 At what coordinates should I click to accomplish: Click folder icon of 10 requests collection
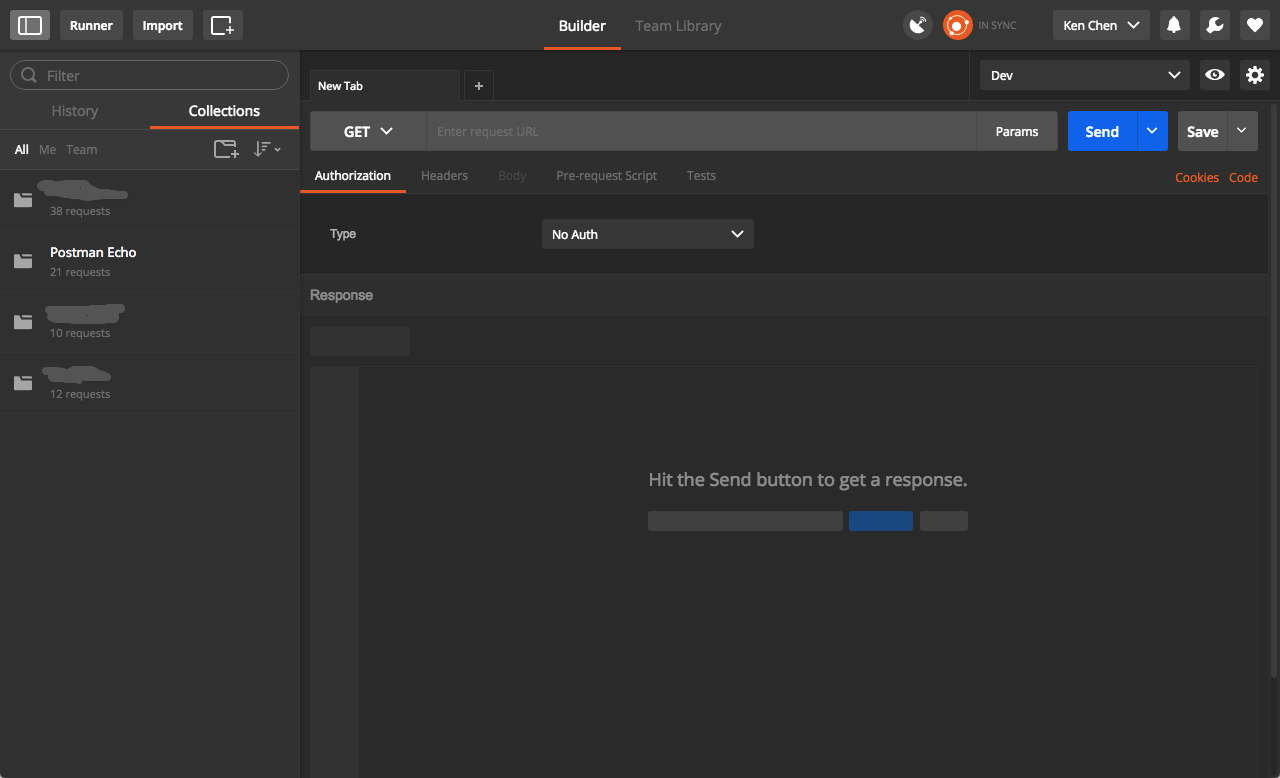[x=23, y=322]
